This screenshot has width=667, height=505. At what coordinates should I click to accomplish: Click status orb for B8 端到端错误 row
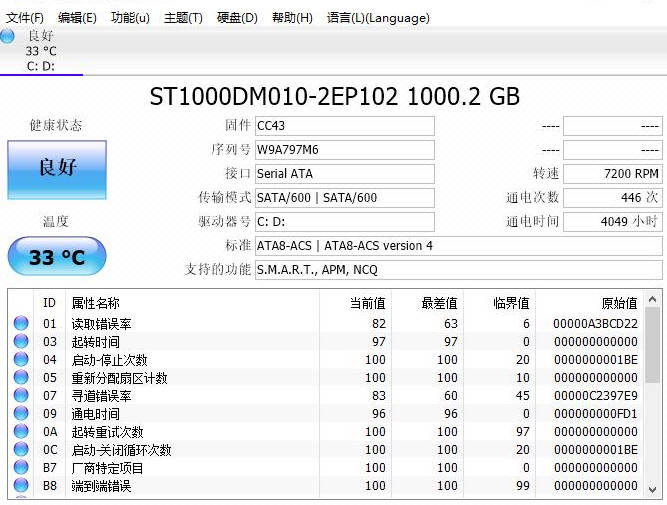21,486
